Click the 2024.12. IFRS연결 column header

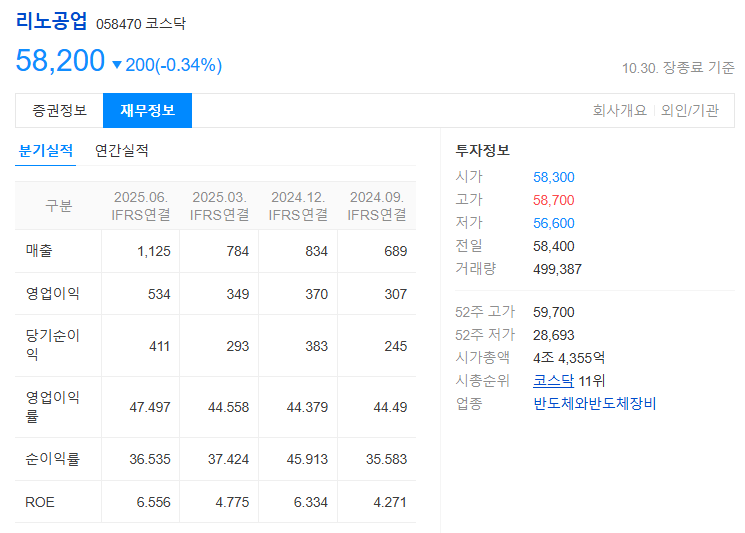(298, 206)
